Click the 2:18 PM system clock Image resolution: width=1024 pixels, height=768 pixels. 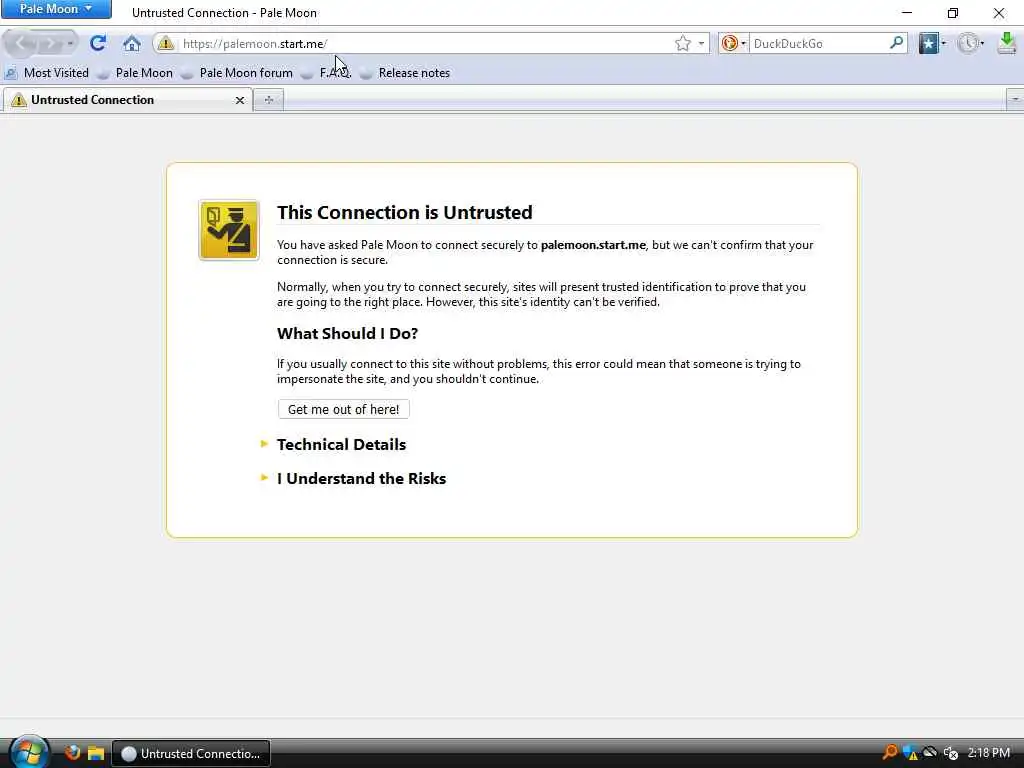pyautogui.click(x=989, y=753)
